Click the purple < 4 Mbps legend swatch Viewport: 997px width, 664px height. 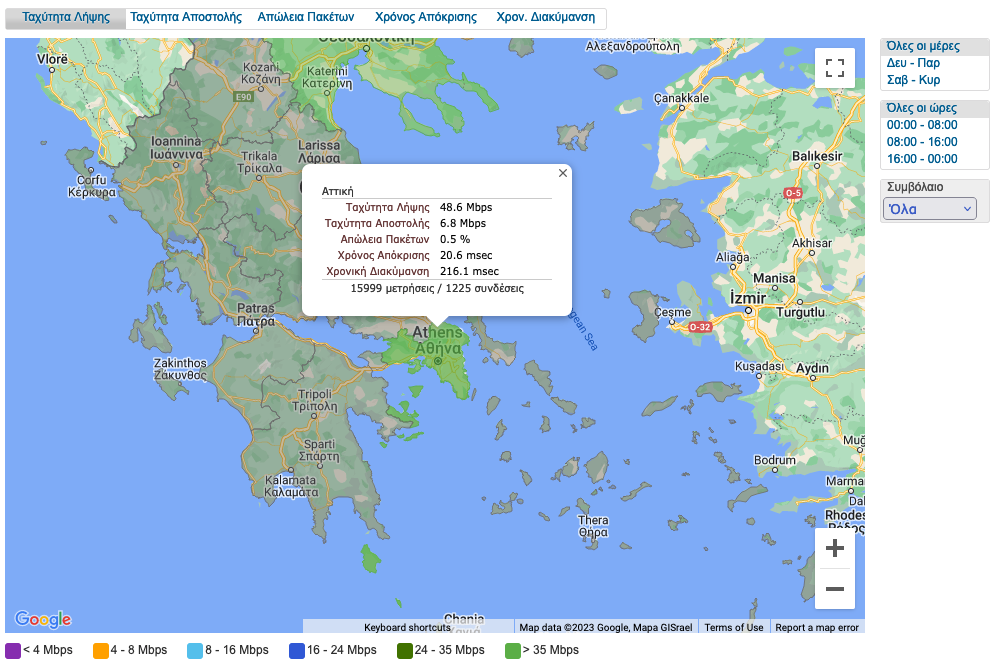click(13, 651)
